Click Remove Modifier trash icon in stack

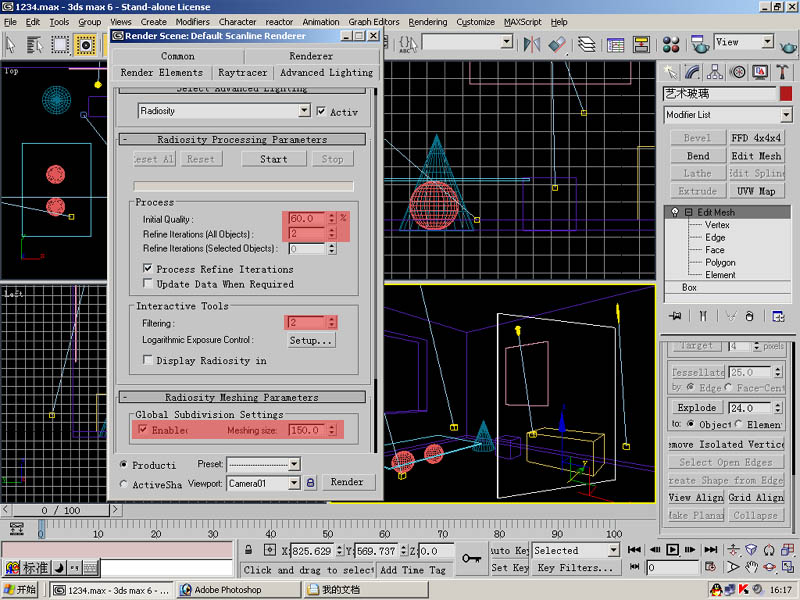pyautogui.click(x=749, y=316)
